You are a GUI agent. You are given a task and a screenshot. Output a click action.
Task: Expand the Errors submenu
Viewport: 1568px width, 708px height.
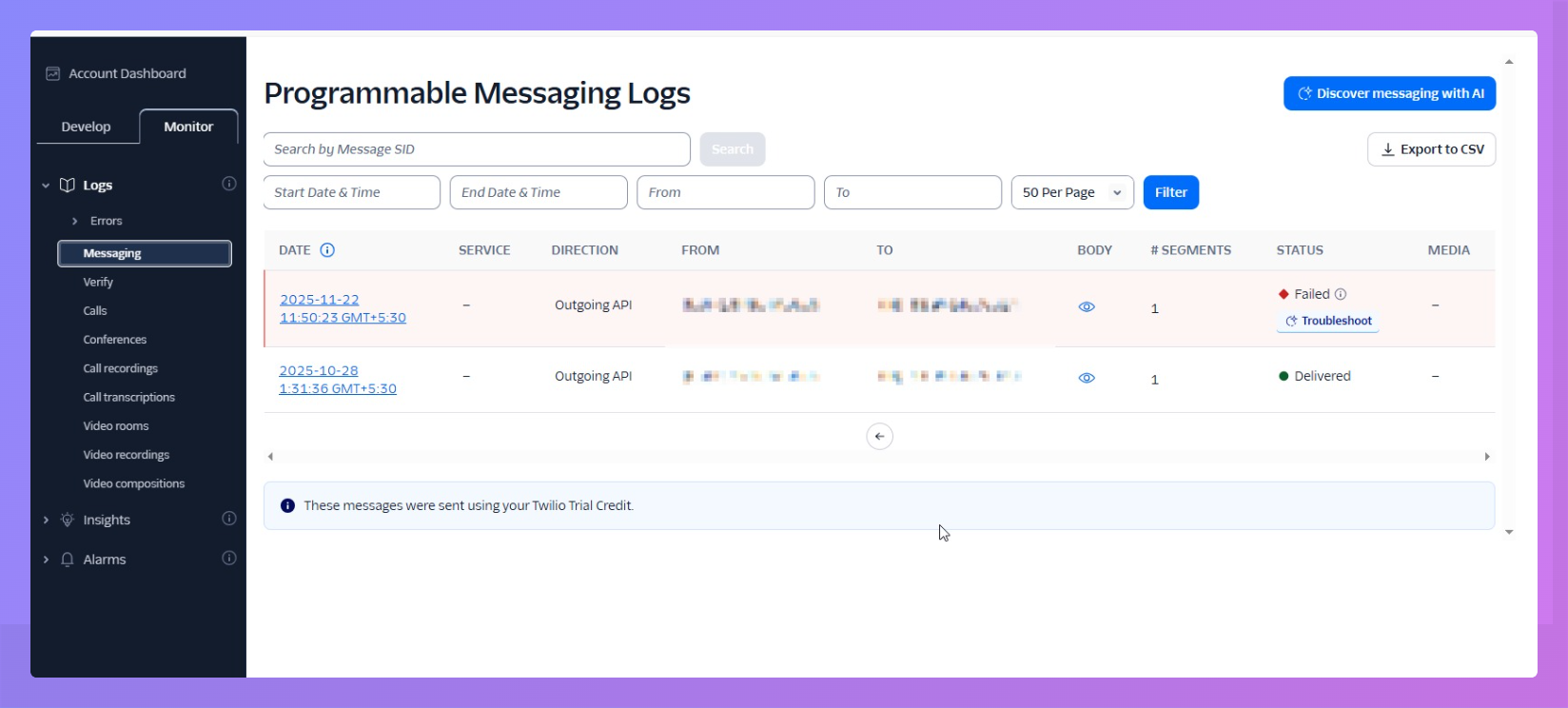[75, 221]
